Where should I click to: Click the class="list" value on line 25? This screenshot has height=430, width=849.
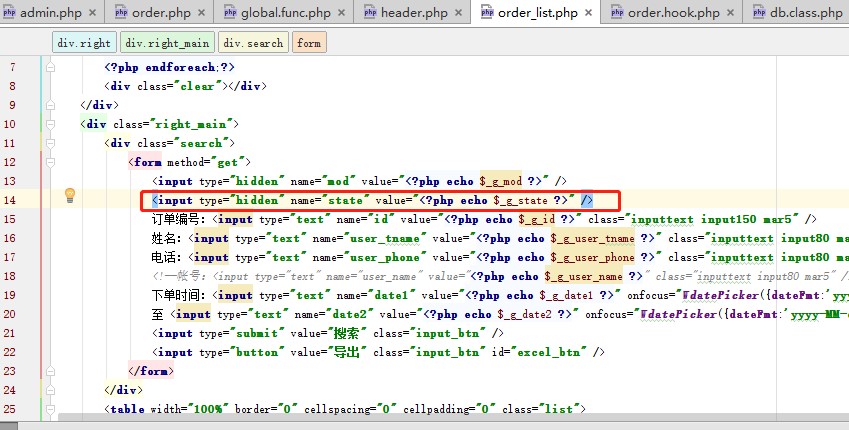coord(558,409)
